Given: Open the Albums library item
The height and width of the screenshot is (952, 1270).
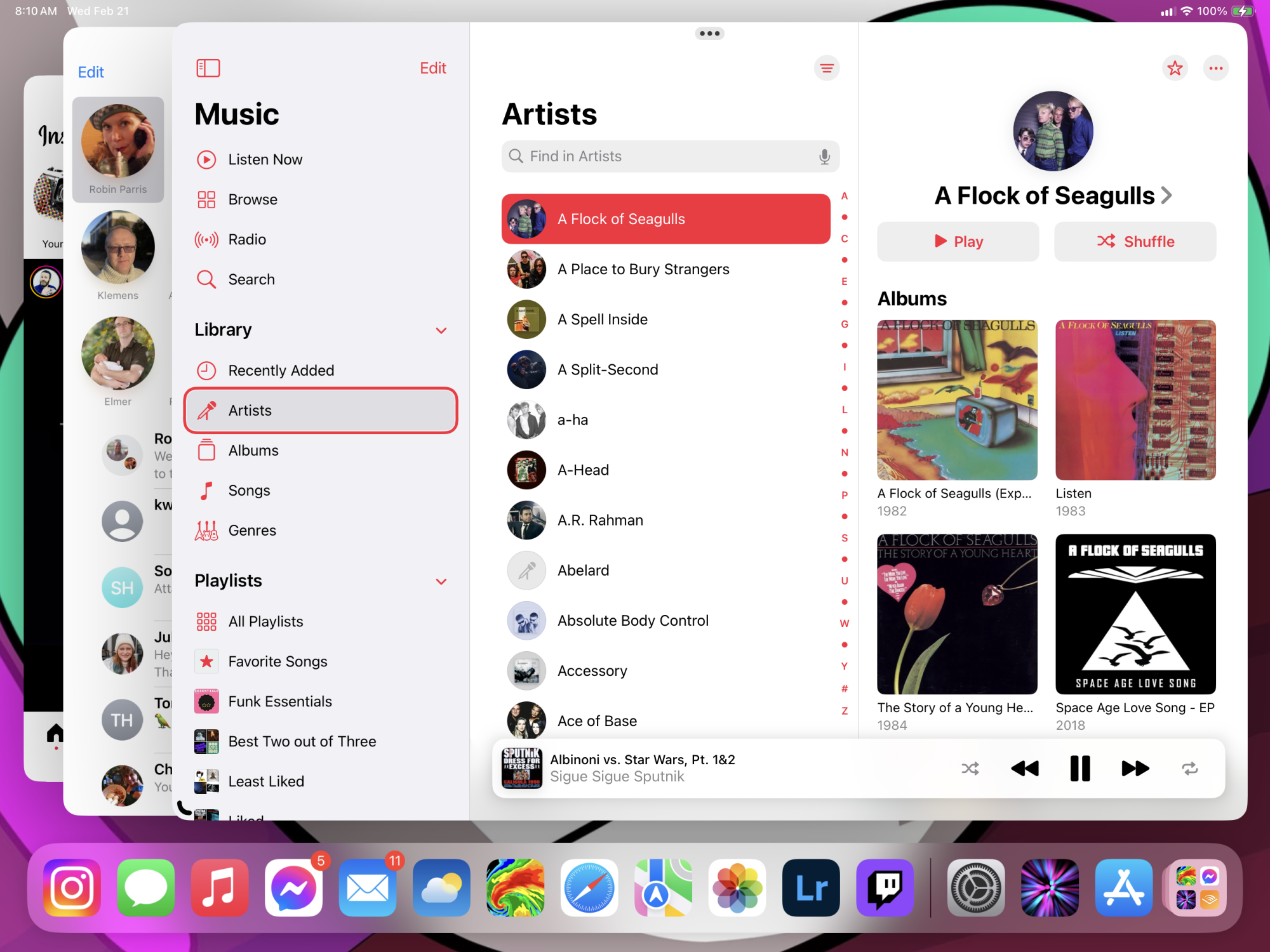Looking at the screenshot, I should coord(253,451).
